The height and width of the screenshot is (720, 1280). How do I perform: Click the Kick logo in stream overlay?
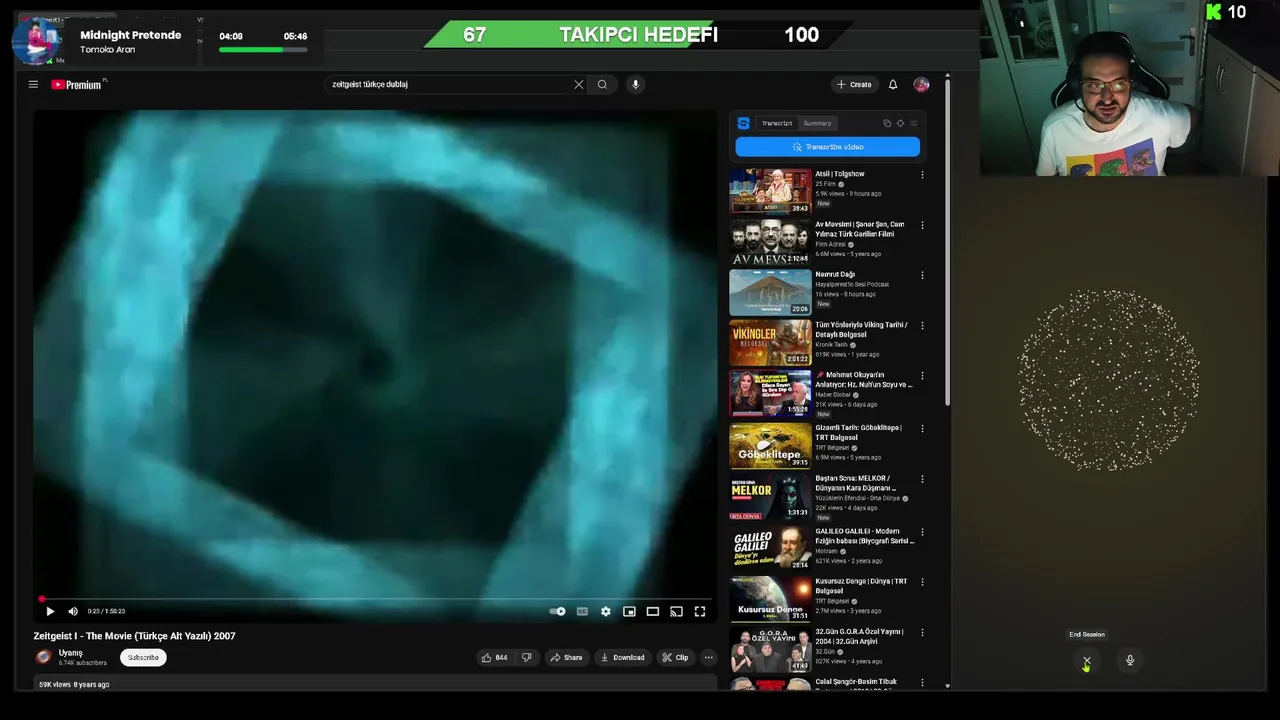coord(1214,12)
